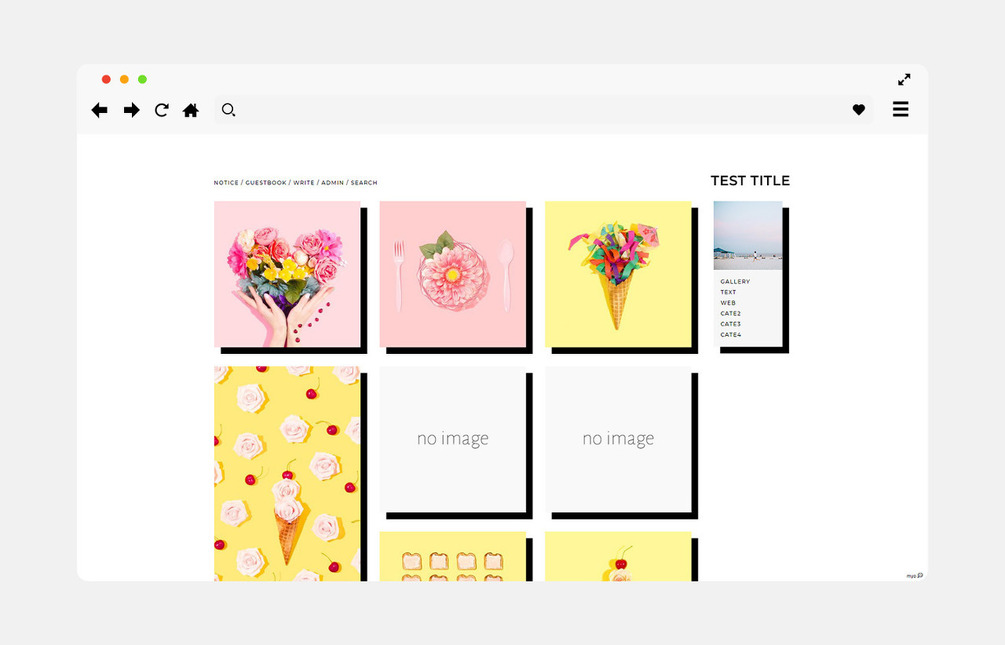Click inside the address search bar
Screen dimensions: 1005x645
coord(544,110)
